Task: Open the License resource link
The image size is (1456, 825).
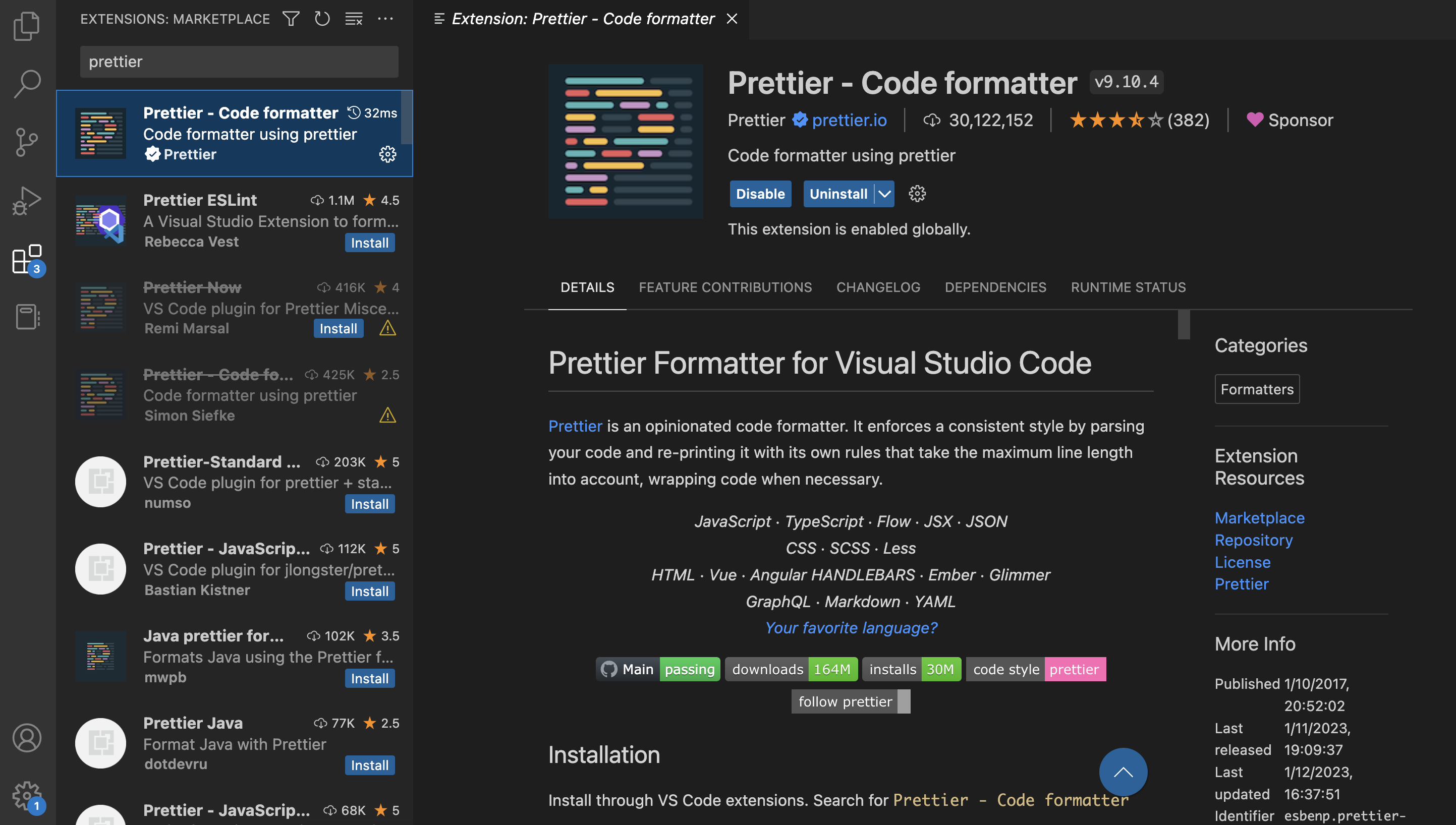Action: tap(1242, 562)
